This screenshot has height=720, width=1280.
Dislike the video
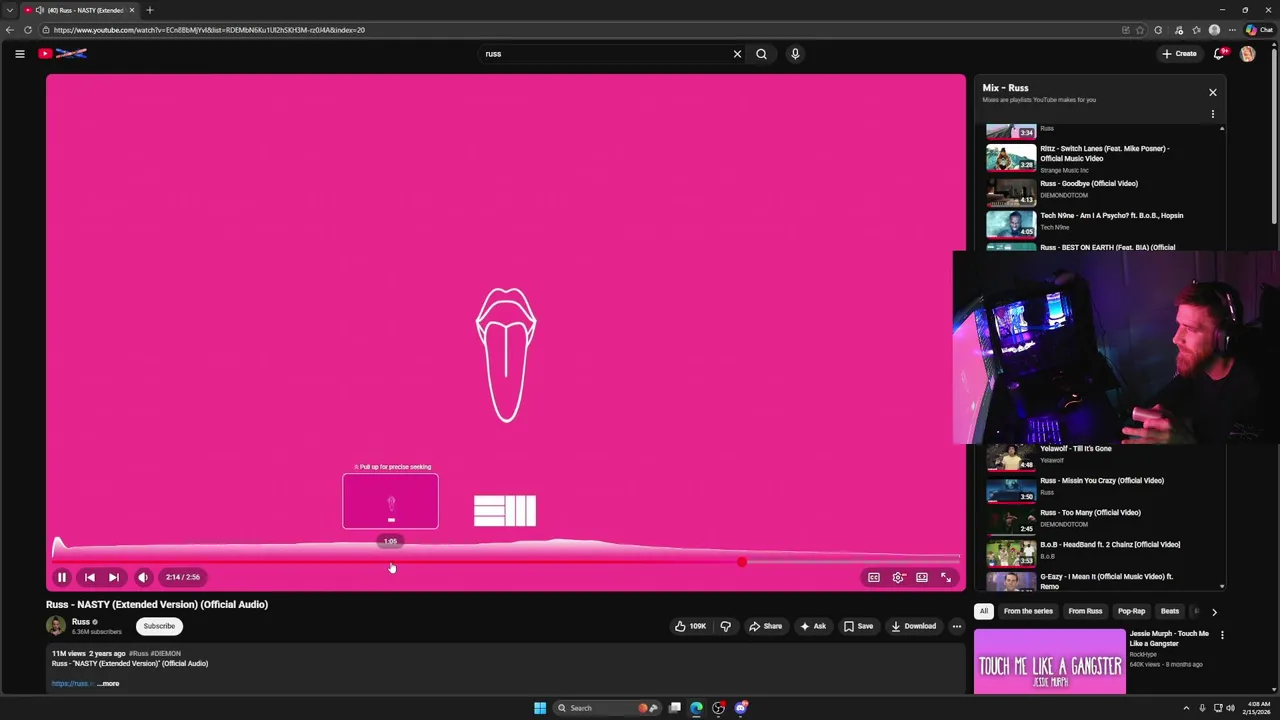[x=725, y=626]
